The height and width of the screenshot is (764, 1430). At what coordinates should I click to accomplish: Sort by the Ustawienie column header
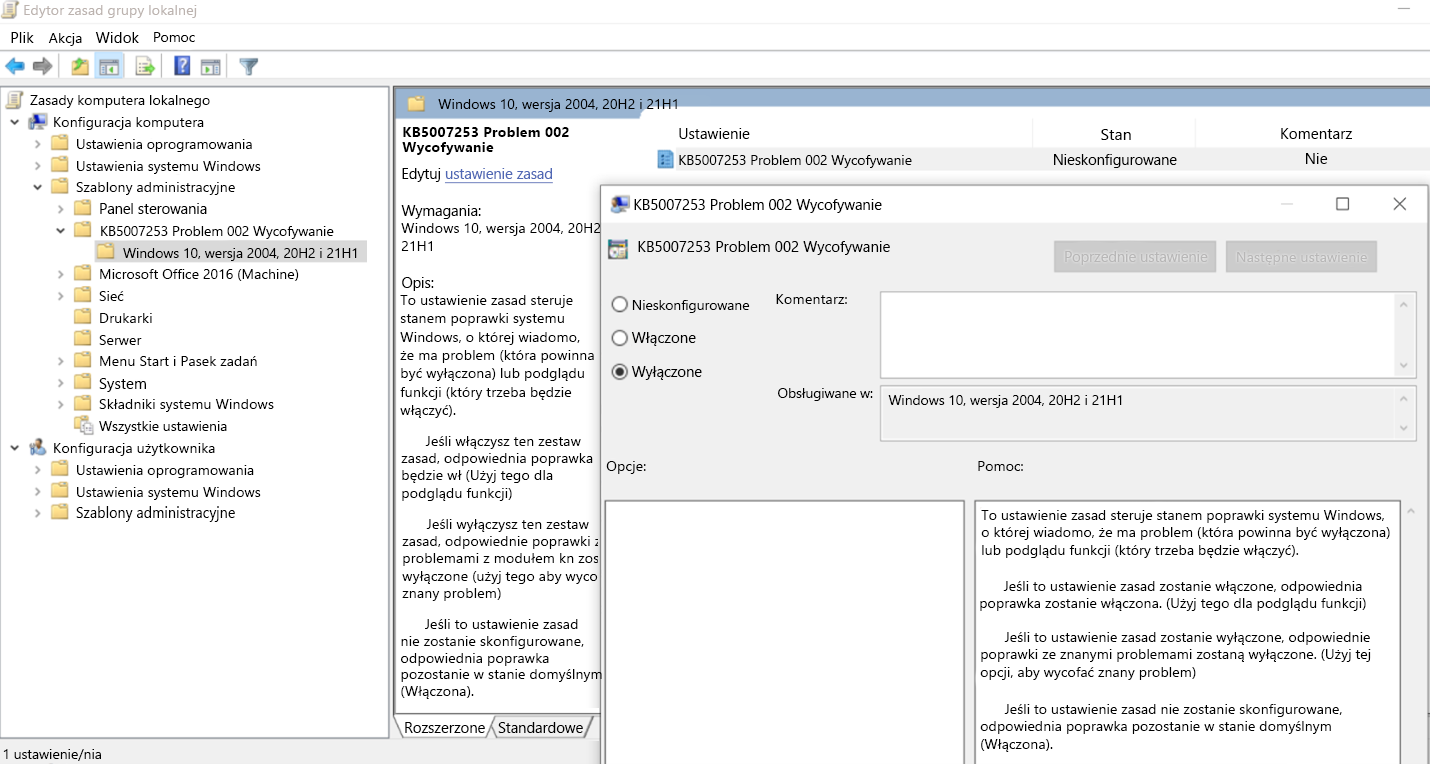[713, 134]
